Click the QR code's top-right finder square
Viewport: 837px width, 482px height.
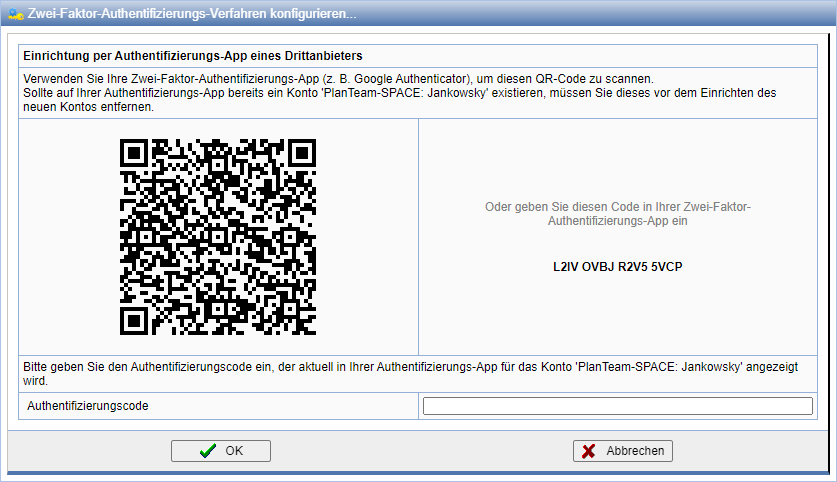point(299,155)
